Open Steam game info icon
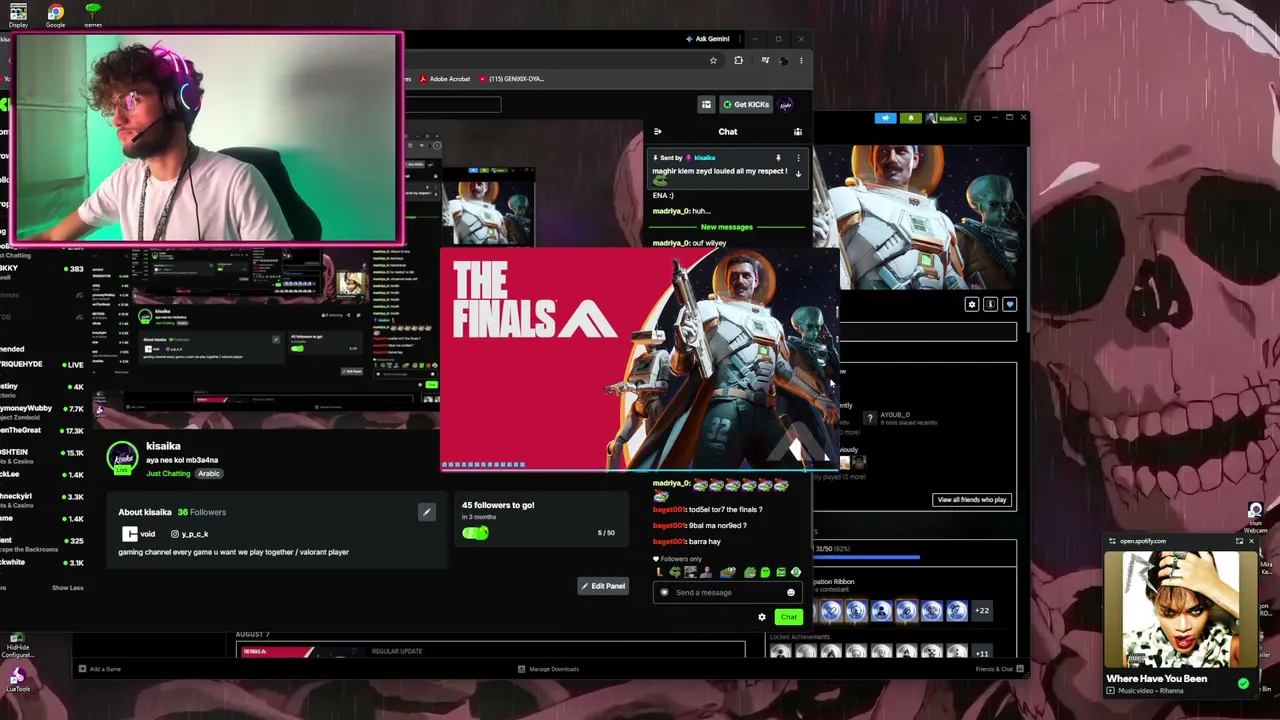This screenshot has width=1280, height=720. 990,304
